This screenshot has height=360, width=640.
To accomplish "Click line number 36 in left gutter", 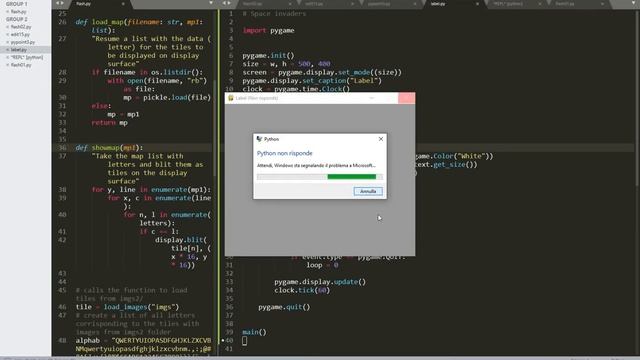I will 62,148.
